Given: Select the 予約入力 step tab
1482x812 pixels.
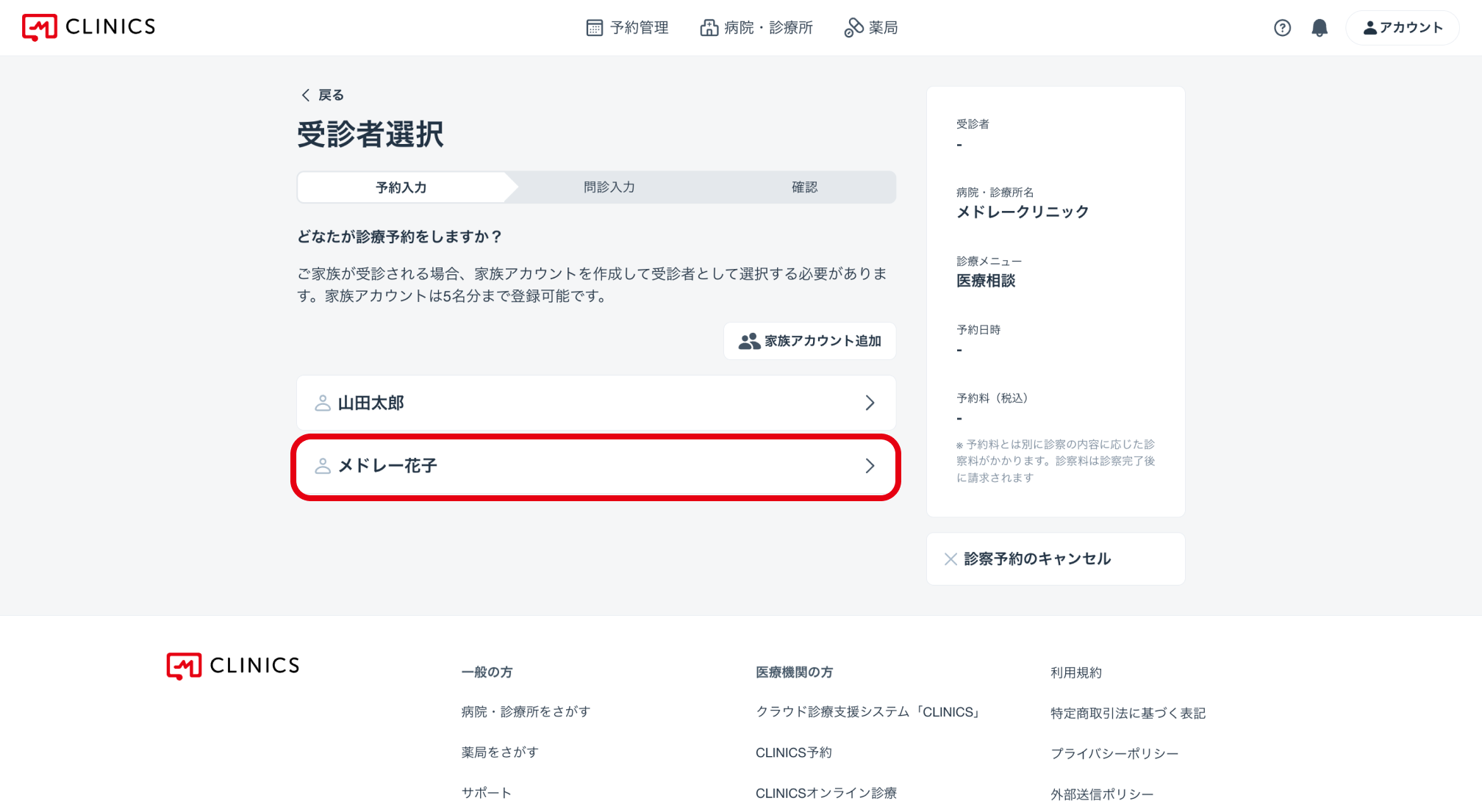Looking at the screenshot, I should [401, 187].
